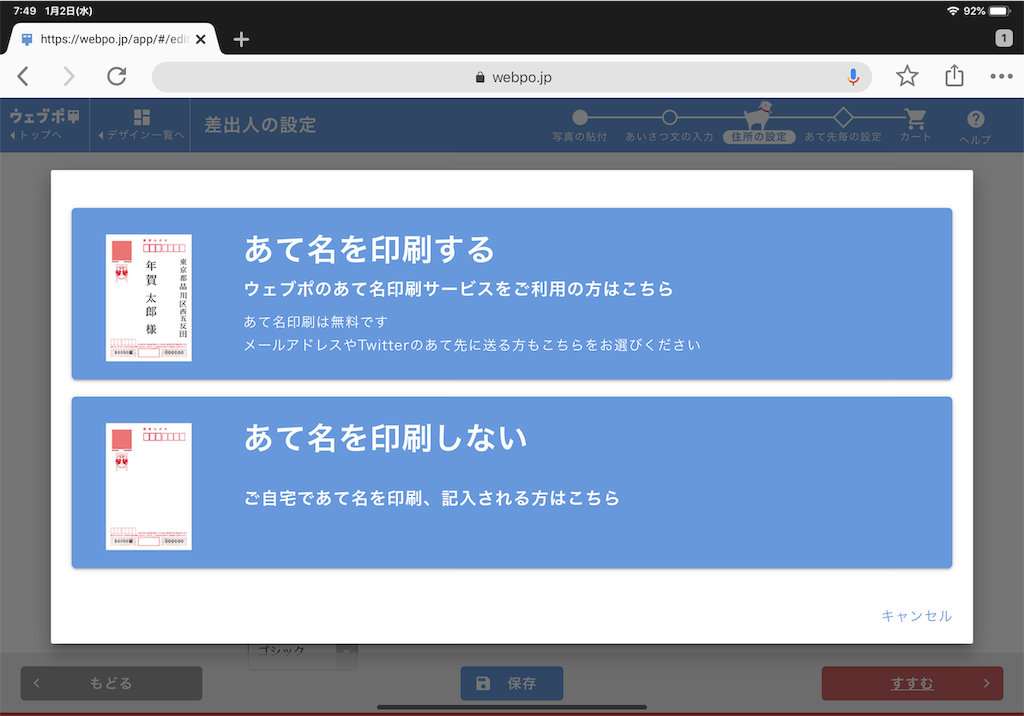
Task: Tap the microphone voice search icon
Action: [852, 76]
